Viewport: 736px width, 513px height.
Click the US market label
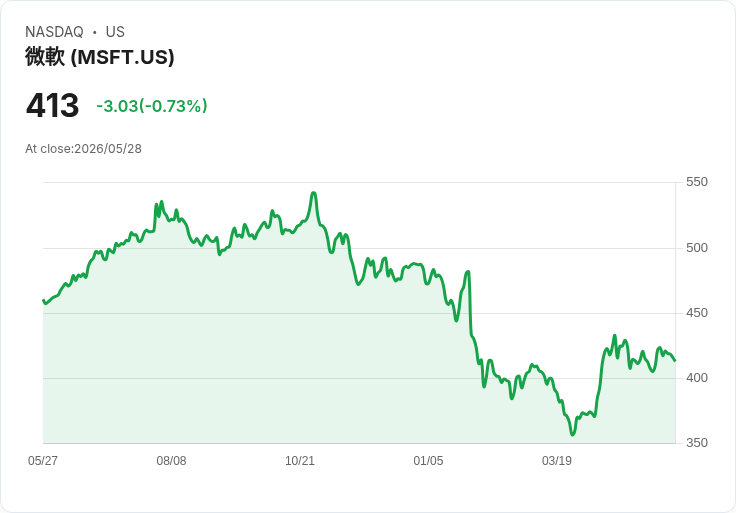pos(115,32)
